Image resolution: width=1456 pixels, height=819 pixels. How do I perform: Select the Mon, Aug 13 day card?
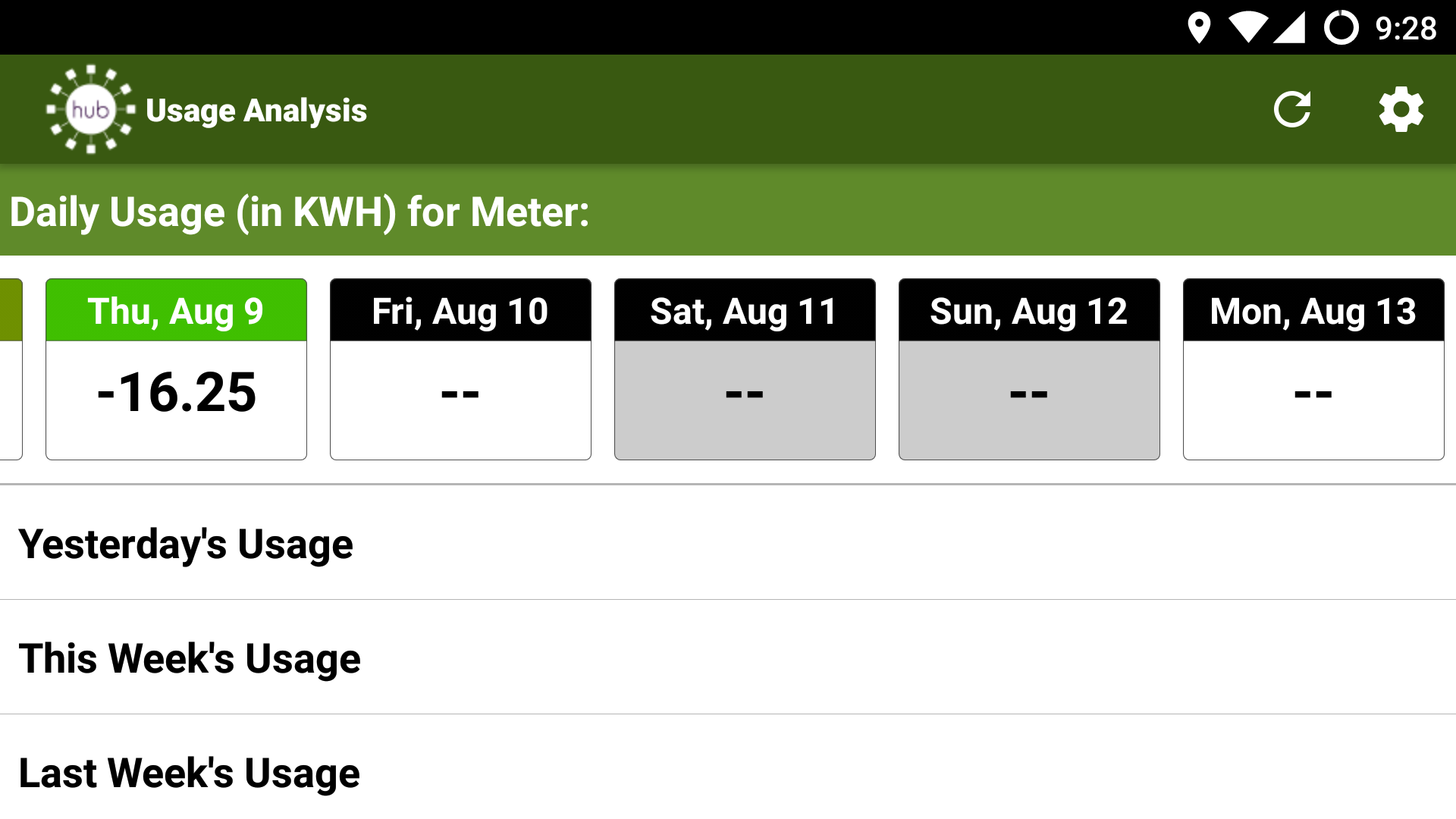point(1313,369)
